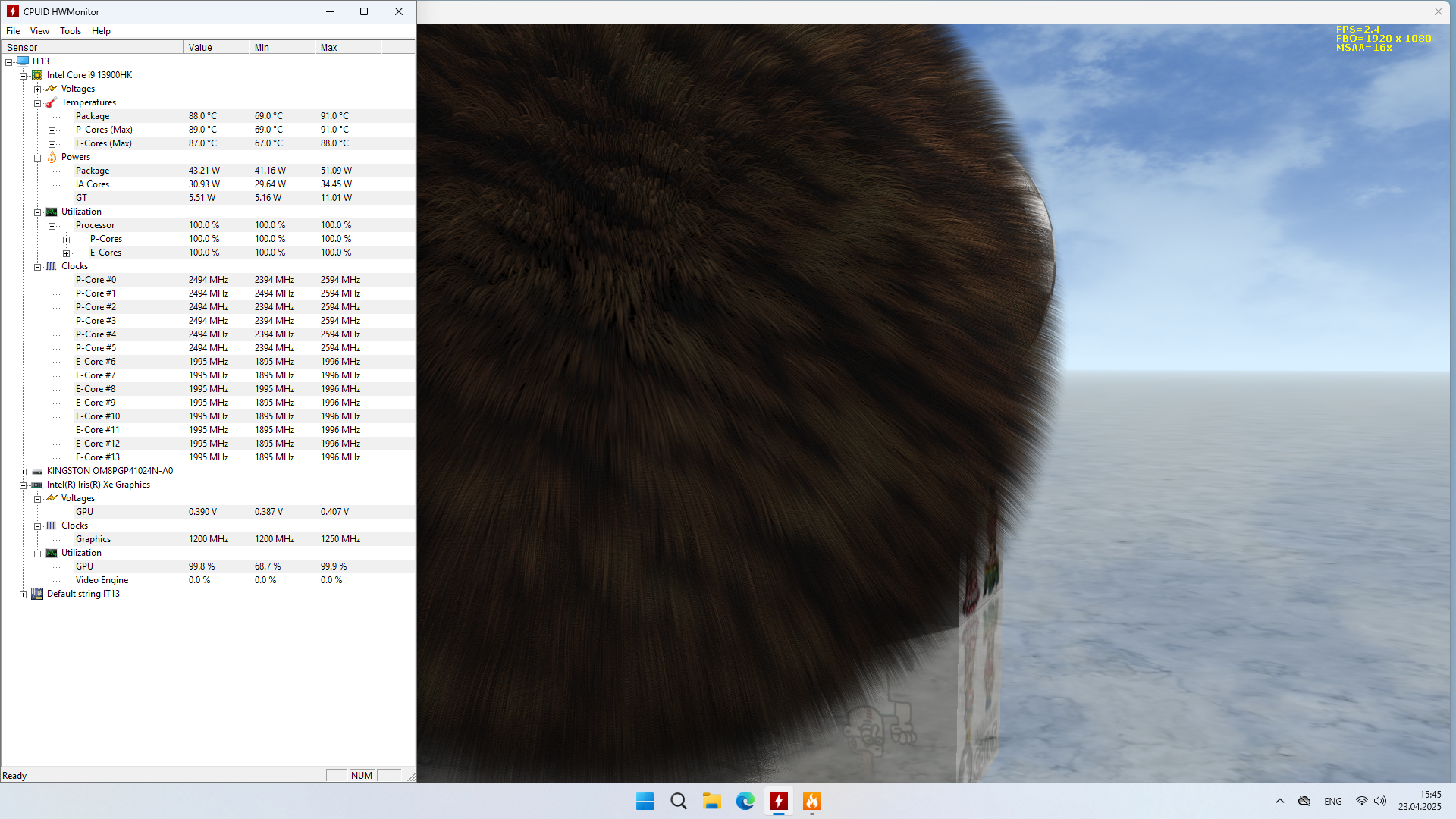Image resolution: width=1456 pixels, height=819 pixels.
Task: Click the Intel Core i9 13900HK CPU icon
Action: 37,75
